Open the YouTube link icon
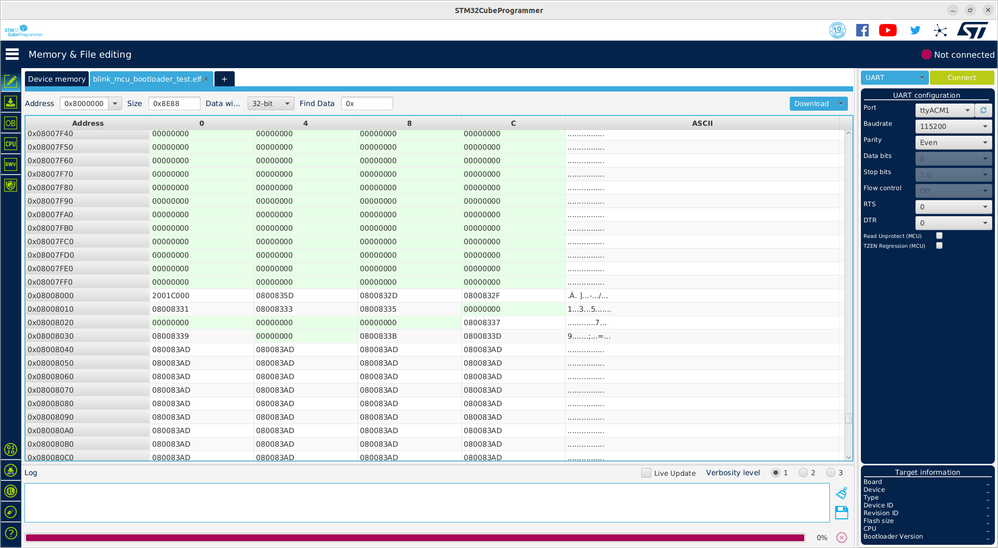Screen dimensions: 998x548 point(888,30)
